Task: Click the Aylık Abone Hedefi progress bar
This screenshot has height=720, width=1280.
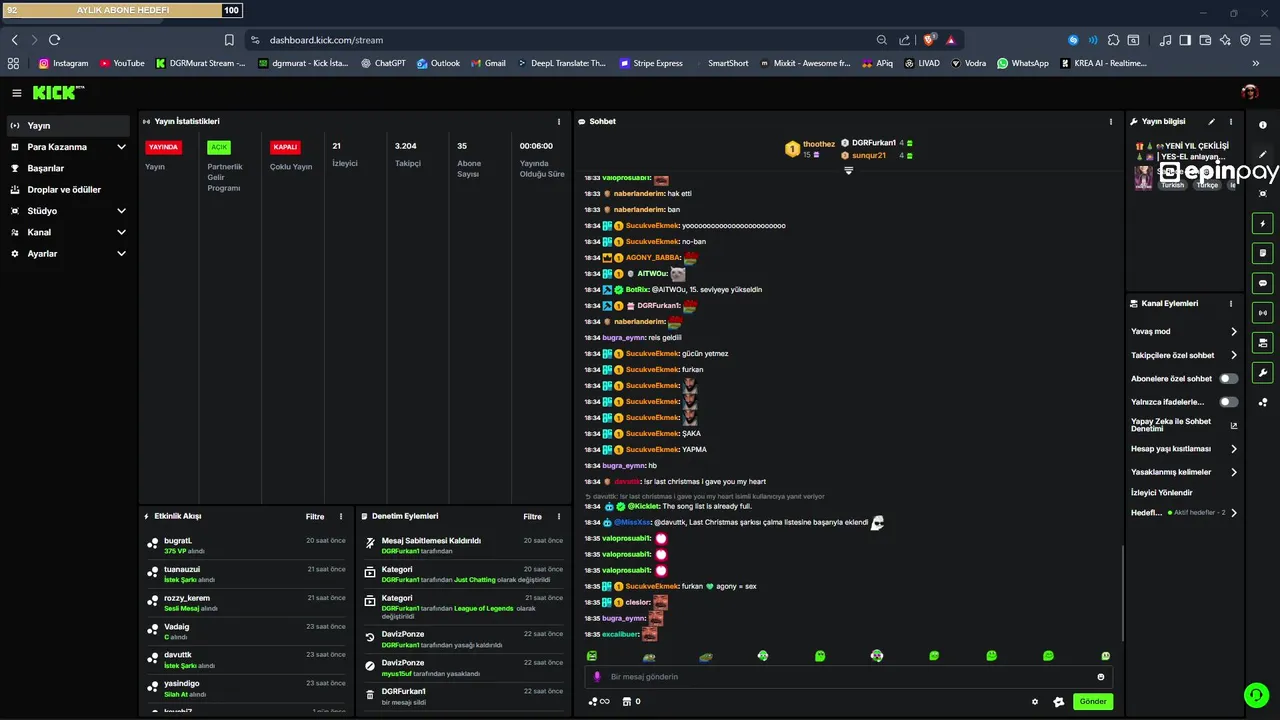Action: coord(123,10)
